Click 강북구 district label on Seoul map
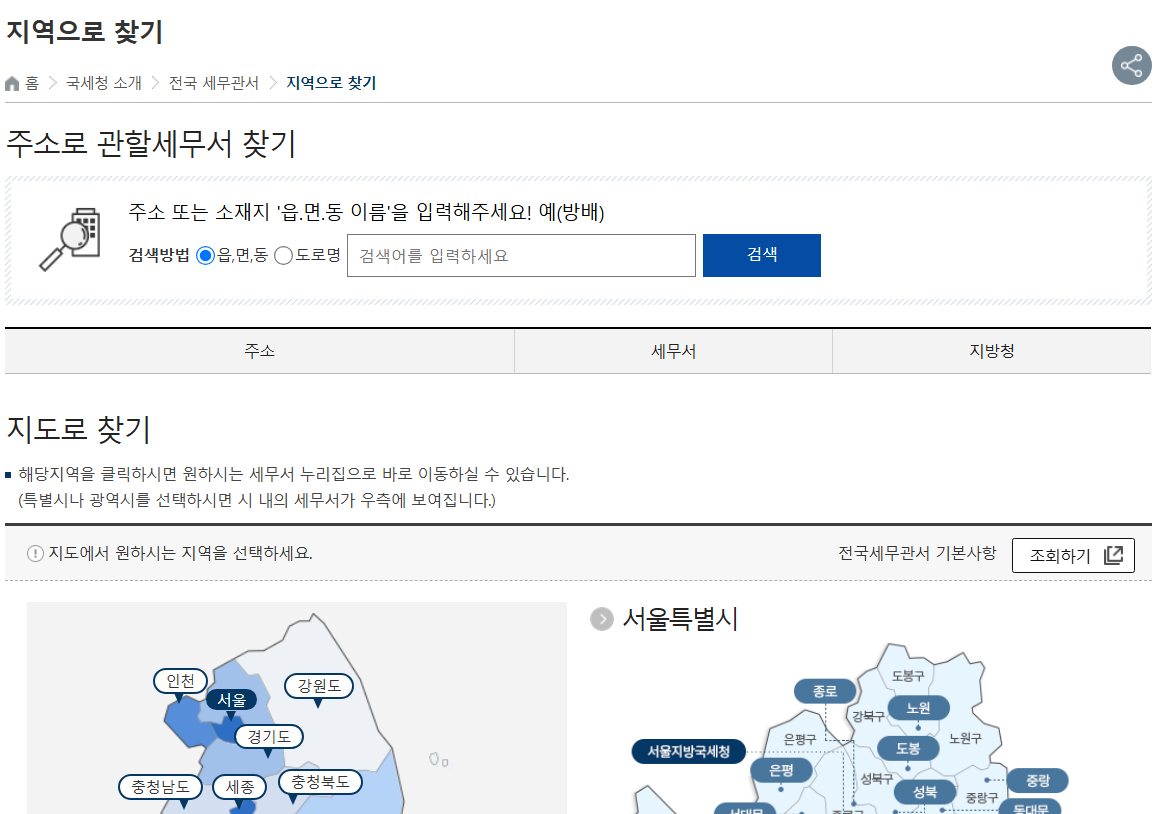Viewport: 1165px width, 814px height. (868, 716)
